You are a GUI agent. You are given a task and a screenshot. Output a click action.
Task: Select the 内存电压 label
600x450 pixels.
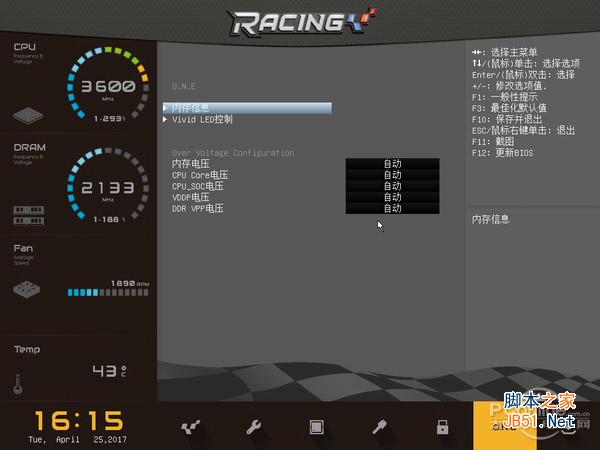coord(191,164)
